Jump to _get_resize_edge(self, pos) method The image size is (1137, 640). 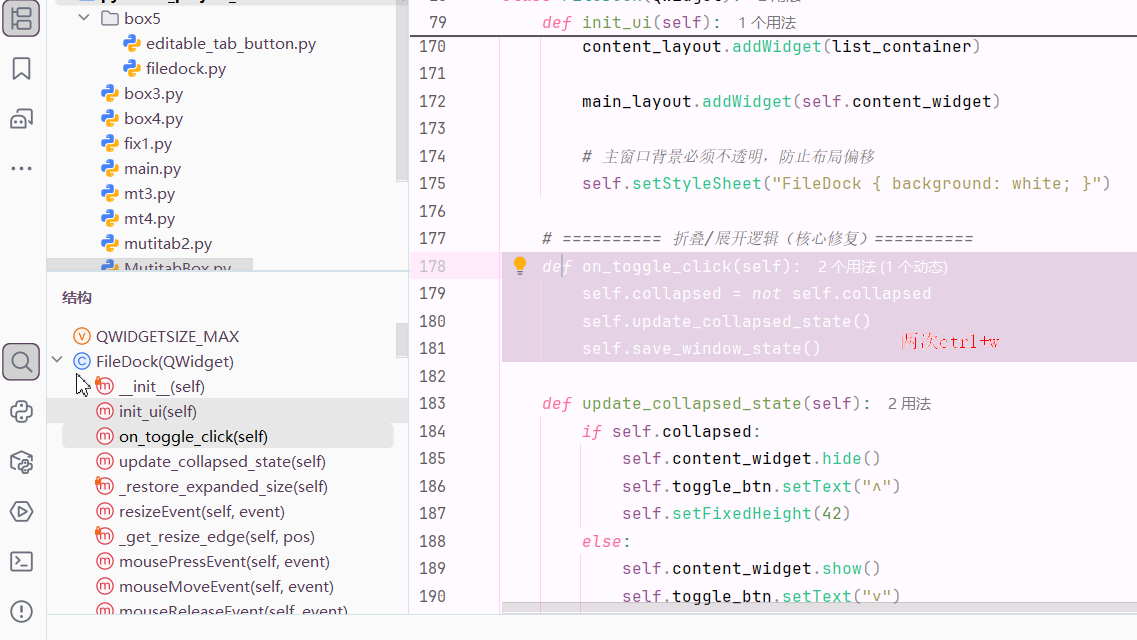[216, 536]
